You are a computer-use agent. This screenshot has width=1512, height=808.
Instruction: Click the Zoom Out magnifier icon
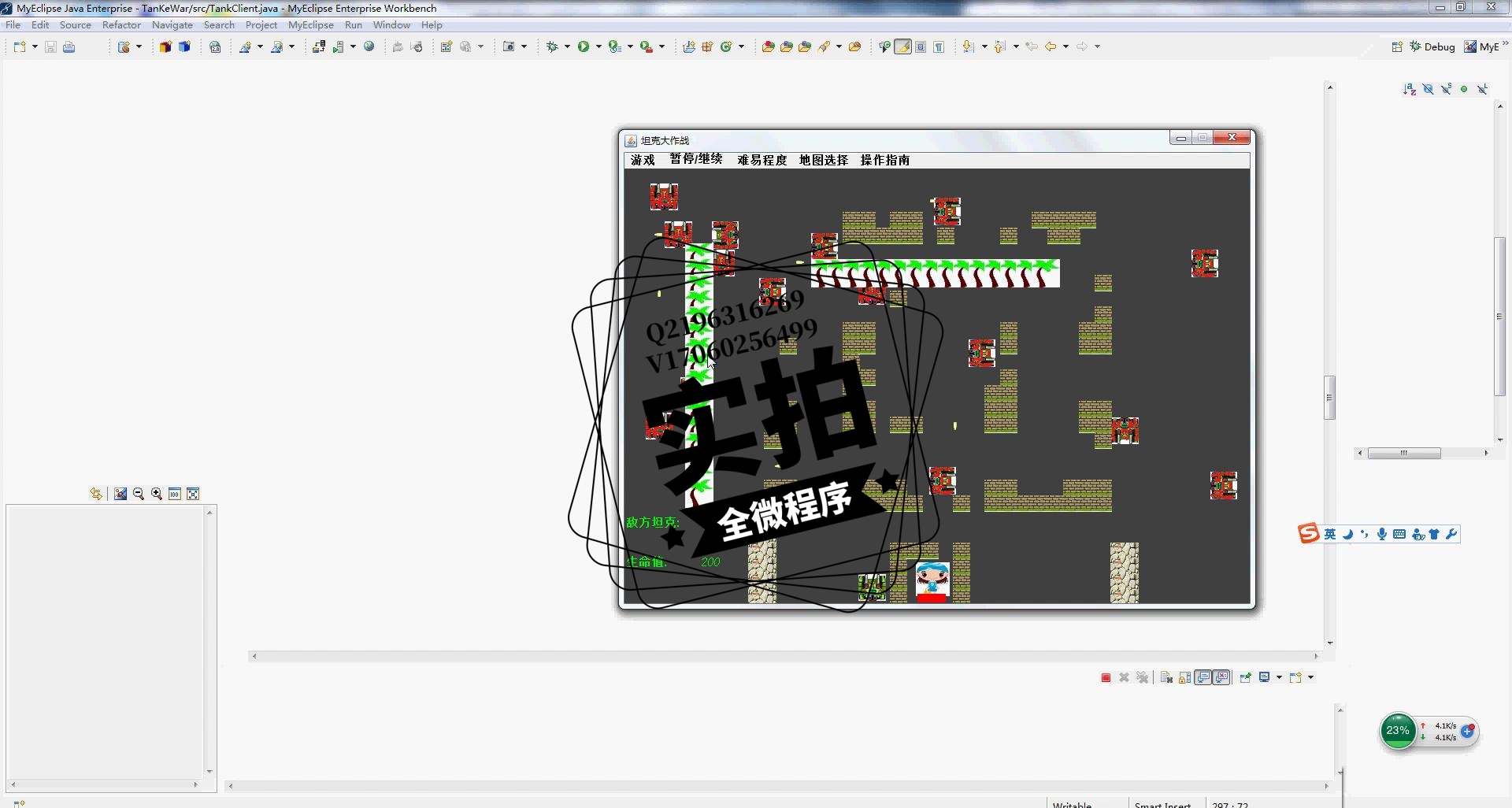click(x=139, y=494)
